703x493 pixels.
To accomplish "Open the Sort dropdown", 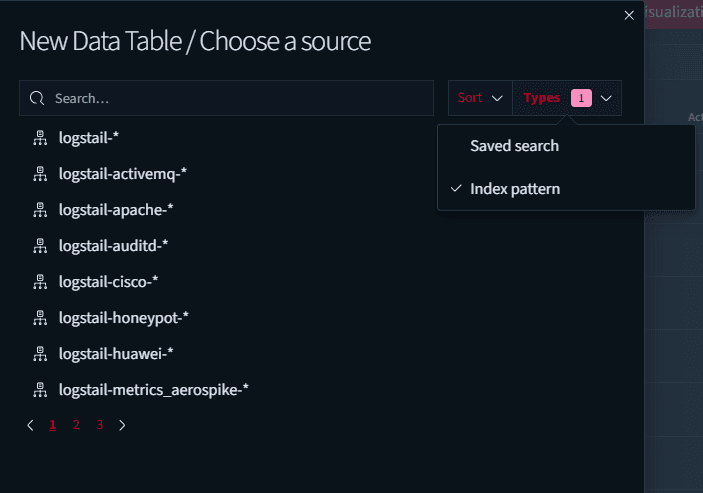I will click(480, 98).
